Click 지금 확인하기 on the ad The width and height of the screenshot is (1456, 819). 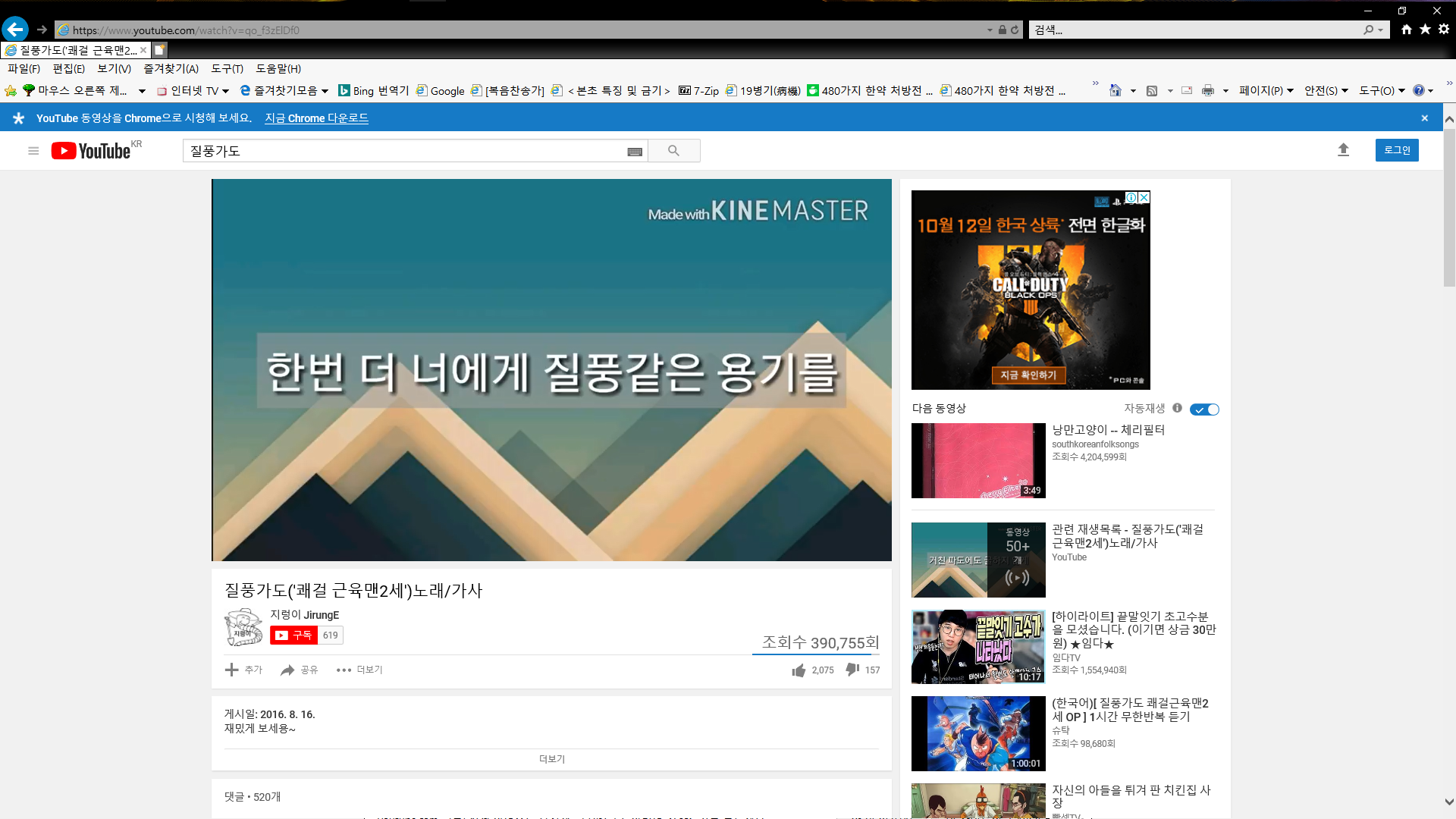coord(1028,375)
